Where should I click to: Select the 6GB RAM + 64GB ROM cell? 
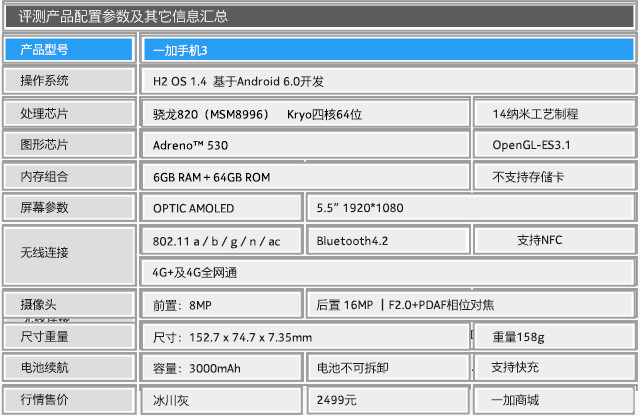tap(305, 177)
